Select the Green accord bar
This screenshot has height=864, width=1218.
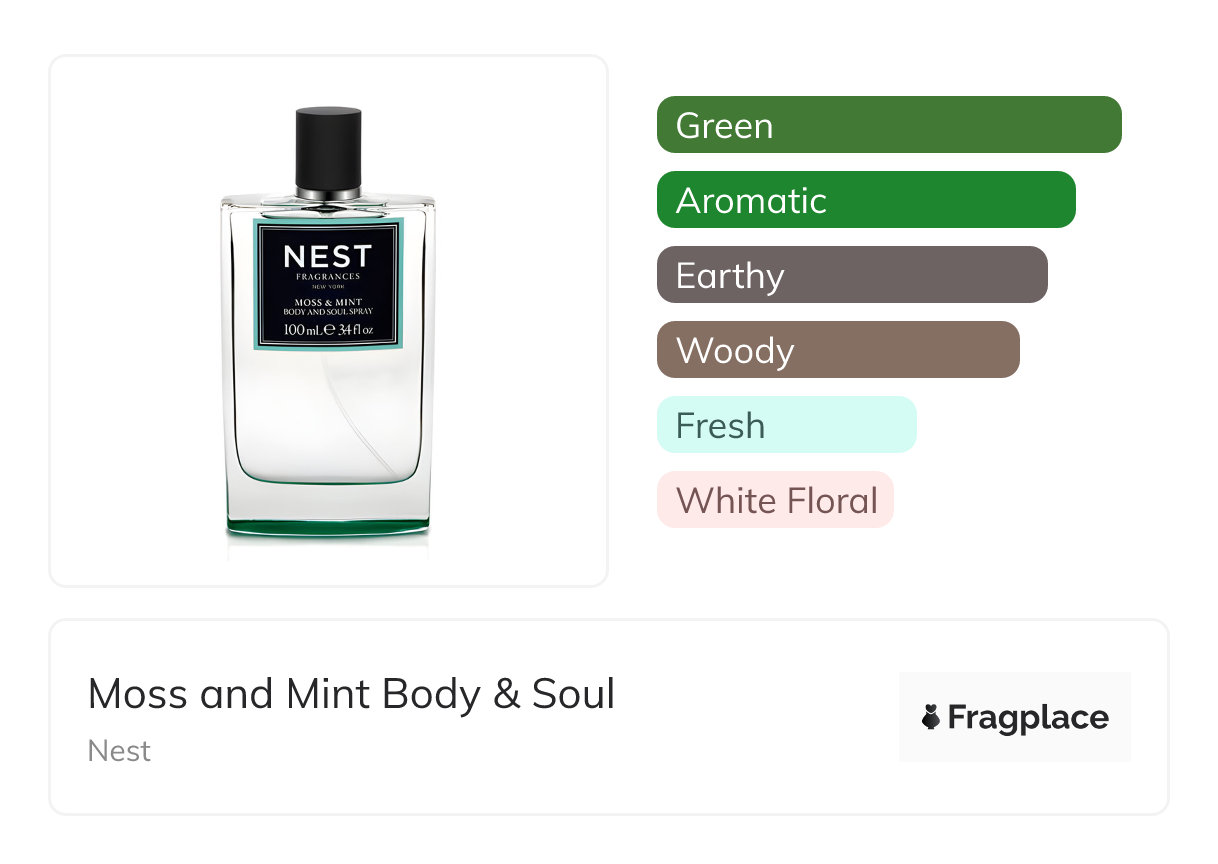pos(889,125)
